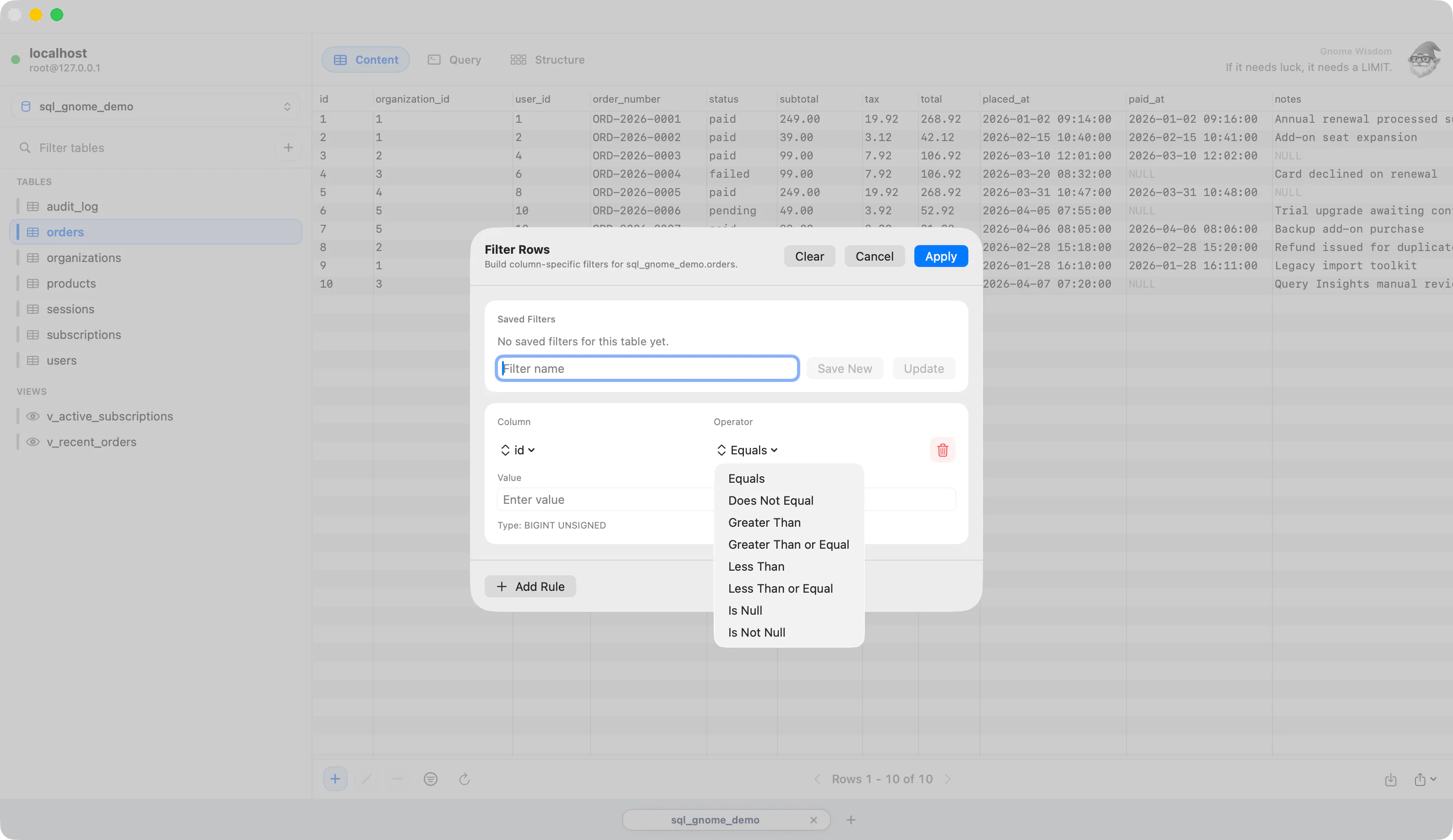The image size is (1453, 840).
Task: Click the v_active_subscriptions eye icon
Action: point(33,416)
